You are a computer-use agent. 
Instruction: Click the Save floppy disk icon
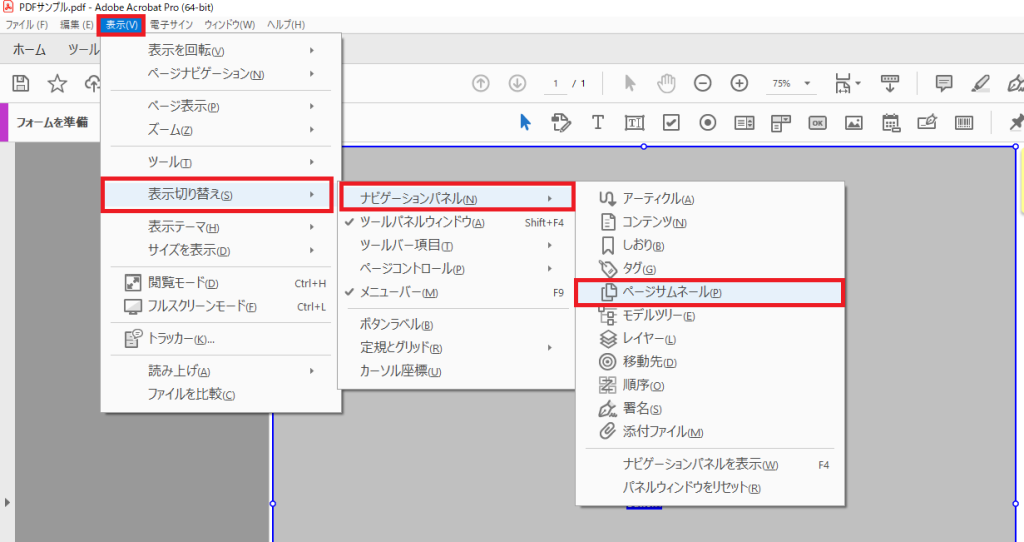pyautogui.click(x=22, y=83)
